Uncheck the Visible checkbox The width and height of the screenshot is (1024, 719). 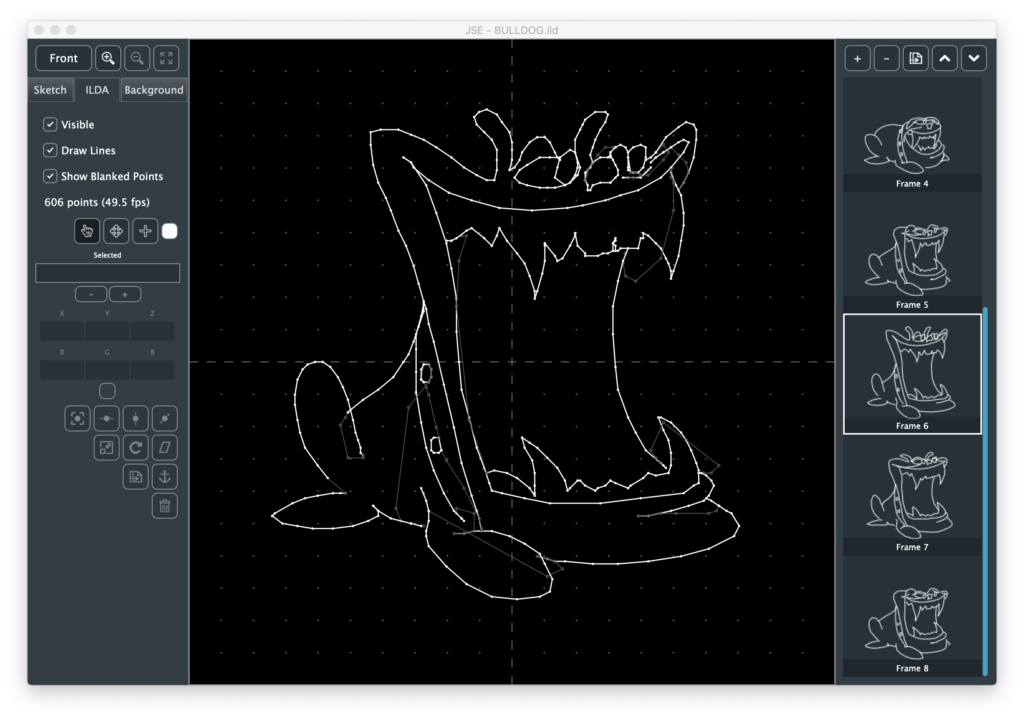(x=50, y=125)
